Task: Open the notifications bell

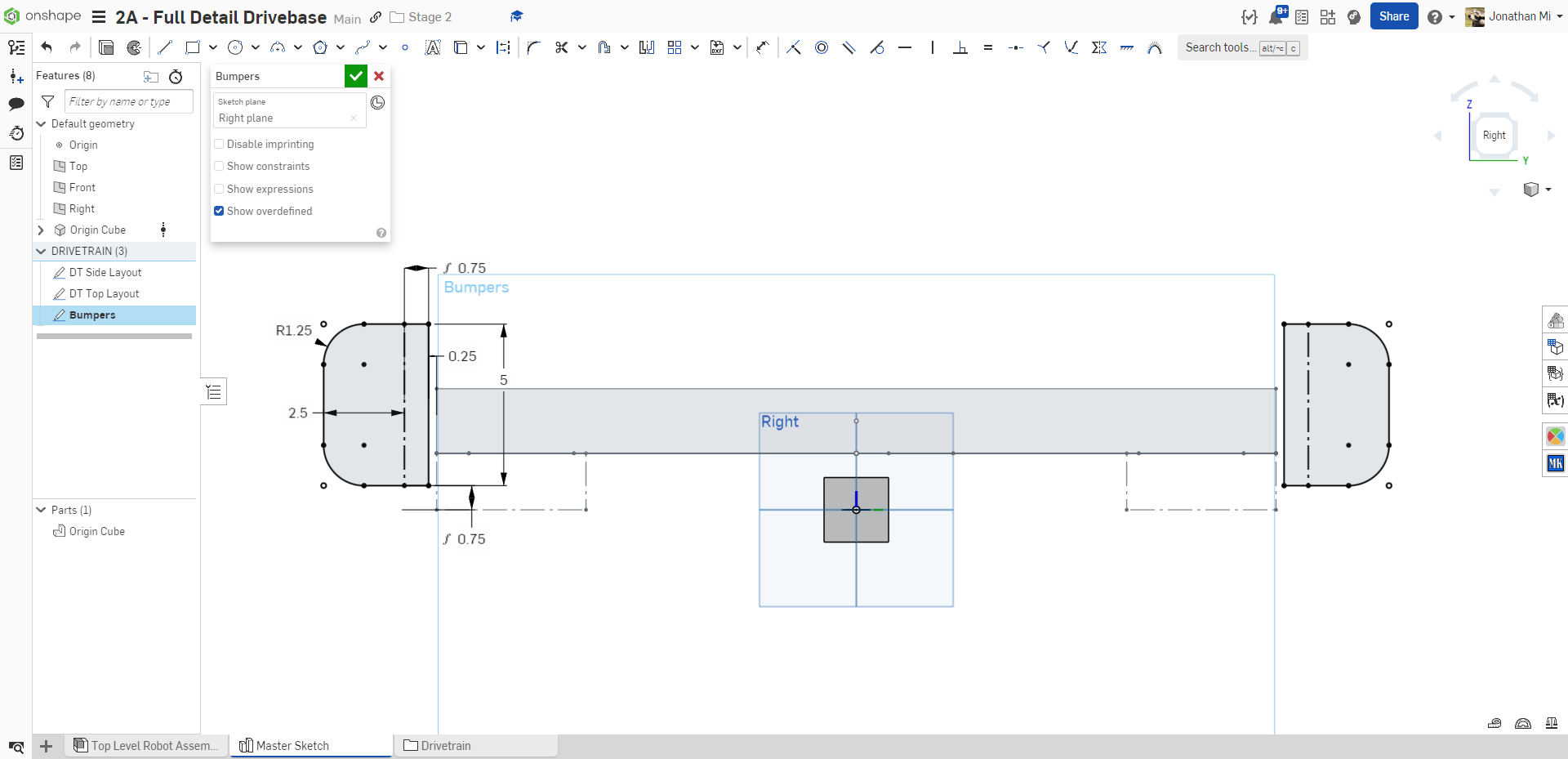Action: [x=1276, y=16]
